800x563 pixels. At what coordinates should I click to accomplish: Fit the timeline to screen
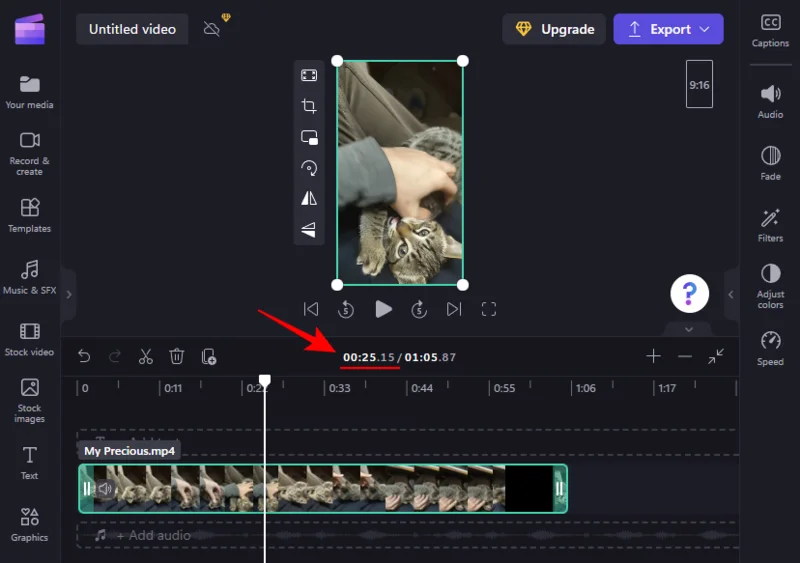pyautogui.click(x=716, y=356)
